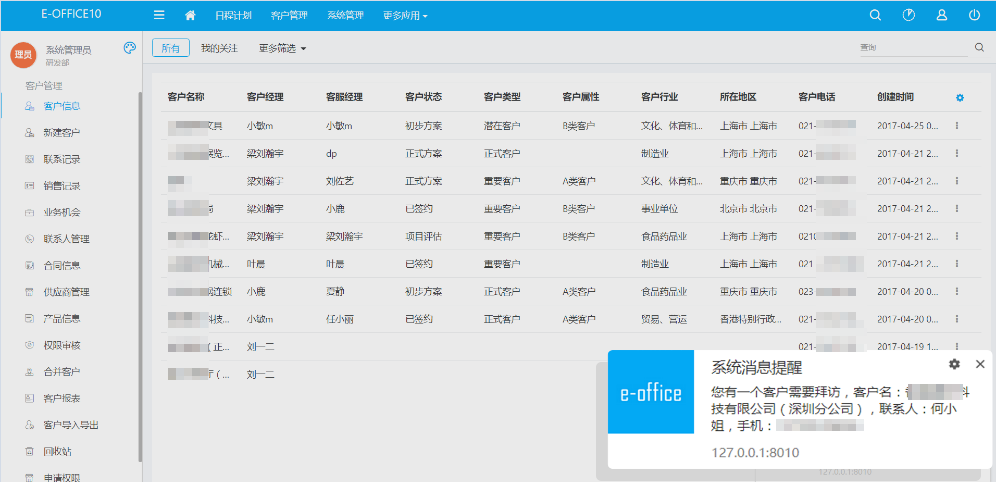Open the top bar search icon
Screen dimensions: 996x482
point(875,15)
